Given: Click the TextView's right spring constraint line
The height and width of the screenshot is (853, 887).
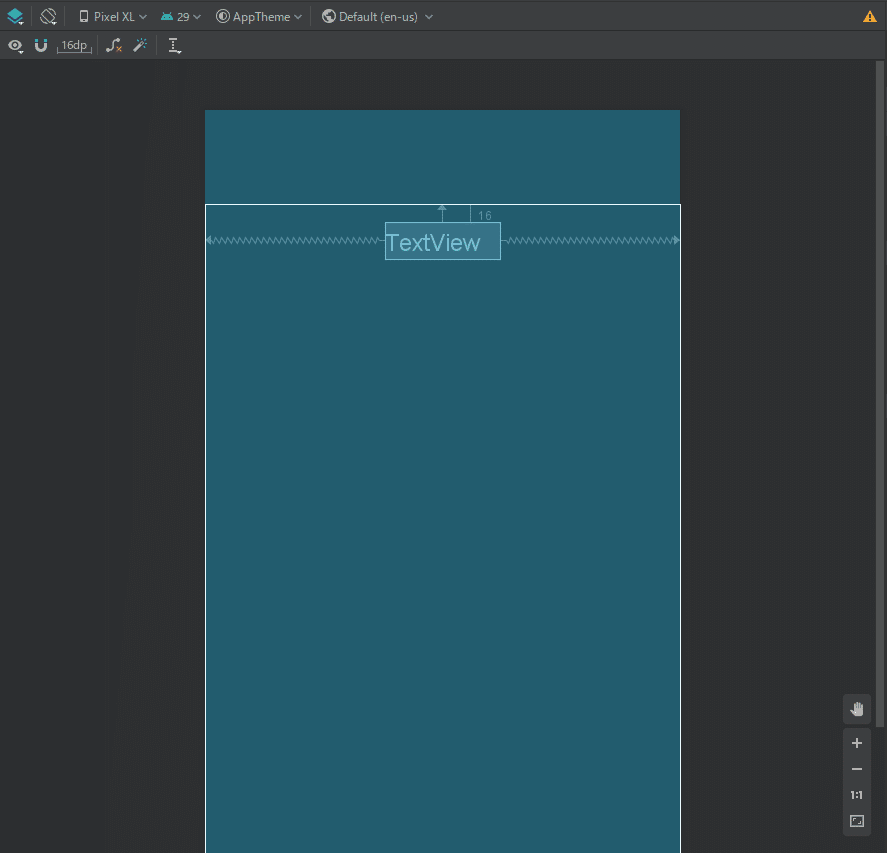Looking at the screenshot, I should [x=590, y=240].
